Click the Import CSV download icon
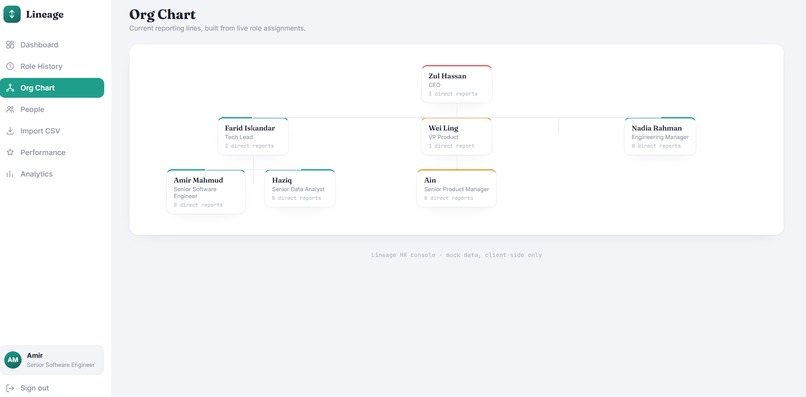 pyautogui.click(x=10, y=131)
